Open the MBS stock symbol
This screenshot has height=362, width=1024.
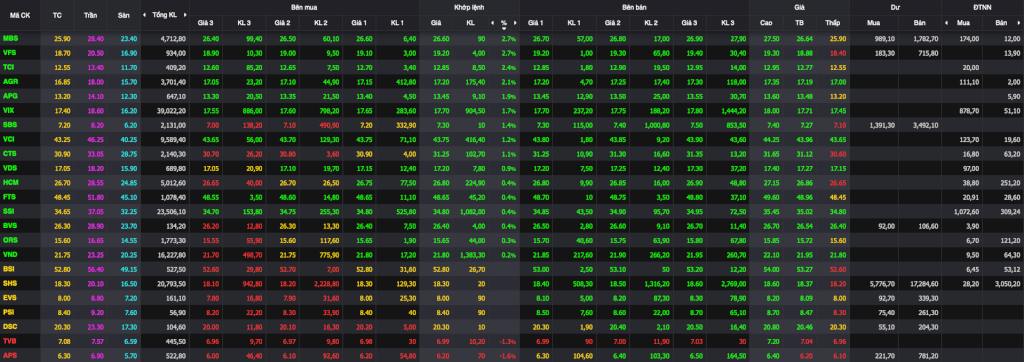pos(10,39)
